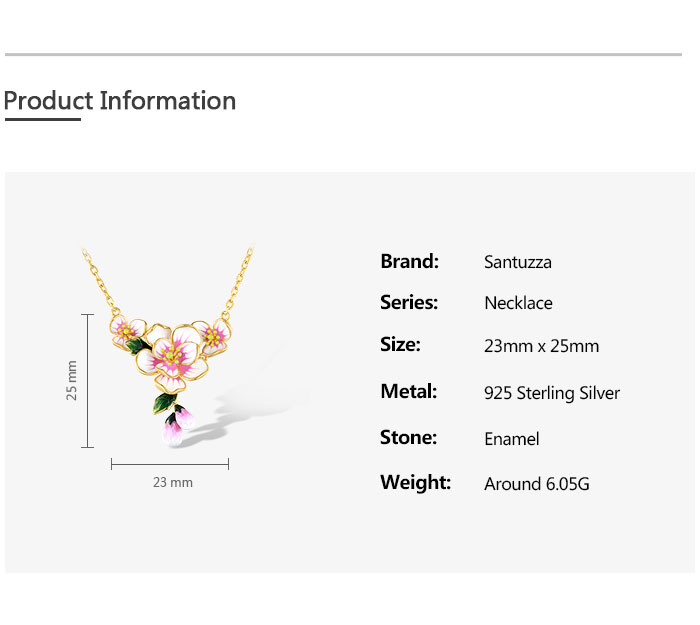Click the Stone: label

click(x=408, y=438)
